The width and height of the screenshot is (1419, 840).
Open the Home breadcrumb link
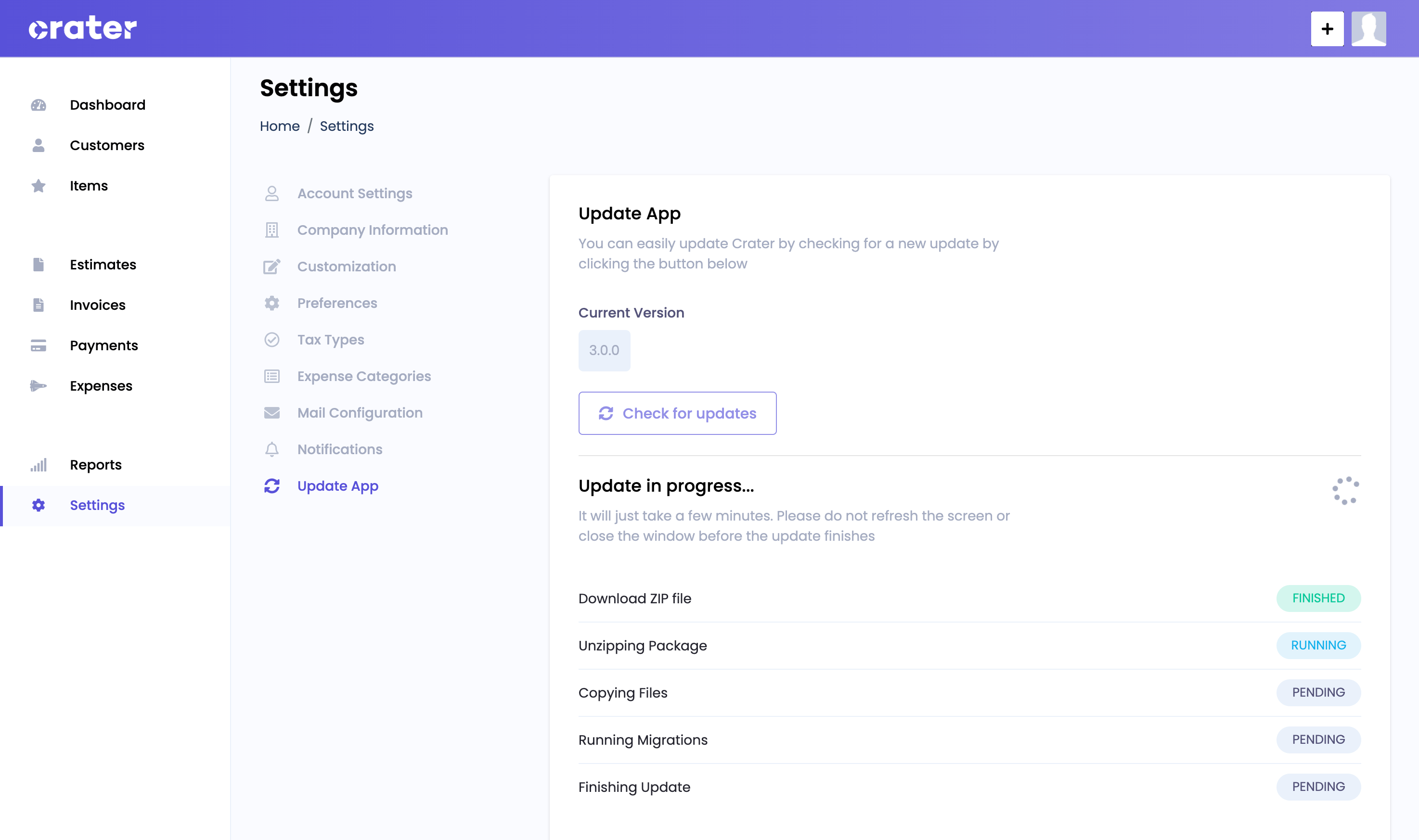[279, 126]
